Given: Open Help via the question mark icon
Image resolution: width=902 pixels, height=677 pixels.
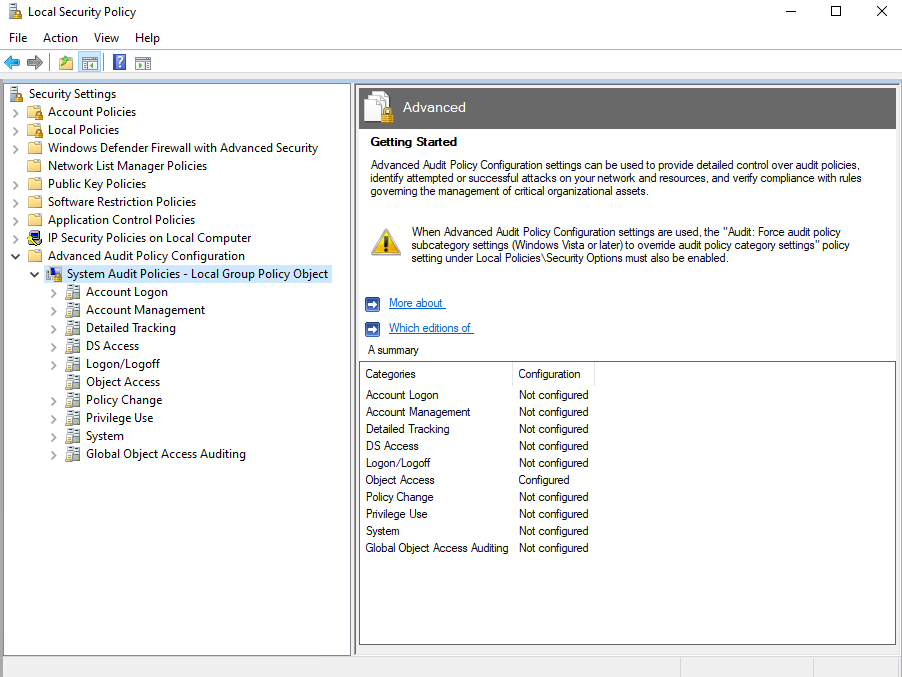Looking at the screenshot, I should (x=119, y=63).
